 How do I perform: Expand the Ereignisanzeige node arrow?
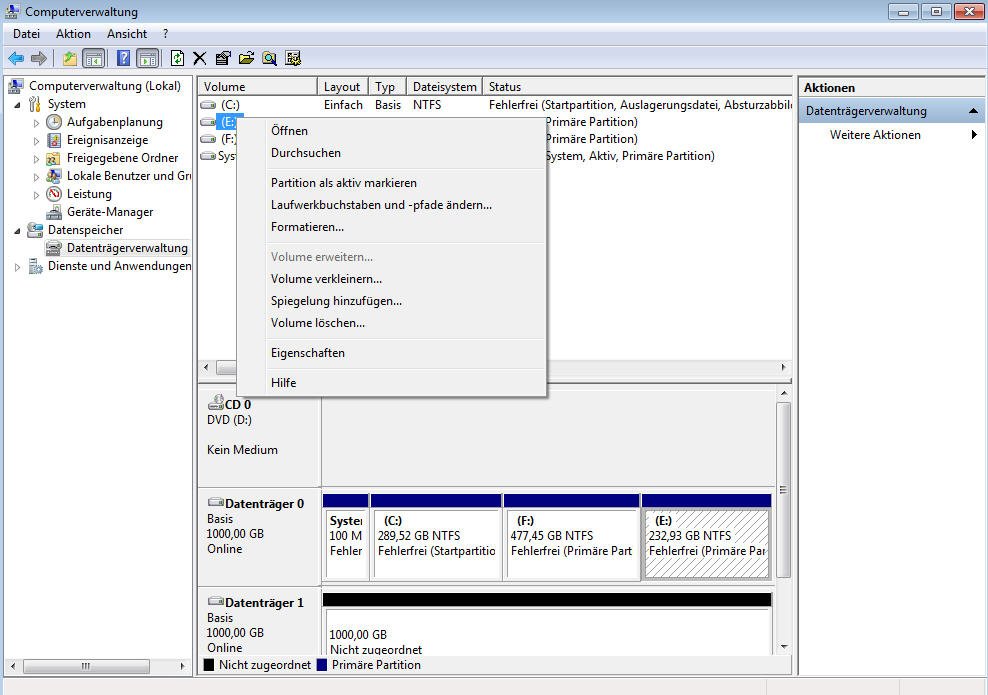point(36,141)
